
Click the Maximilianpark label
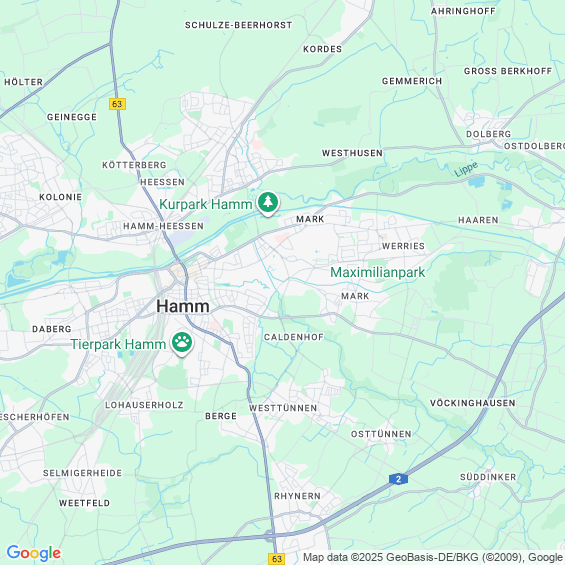(378, 272)
